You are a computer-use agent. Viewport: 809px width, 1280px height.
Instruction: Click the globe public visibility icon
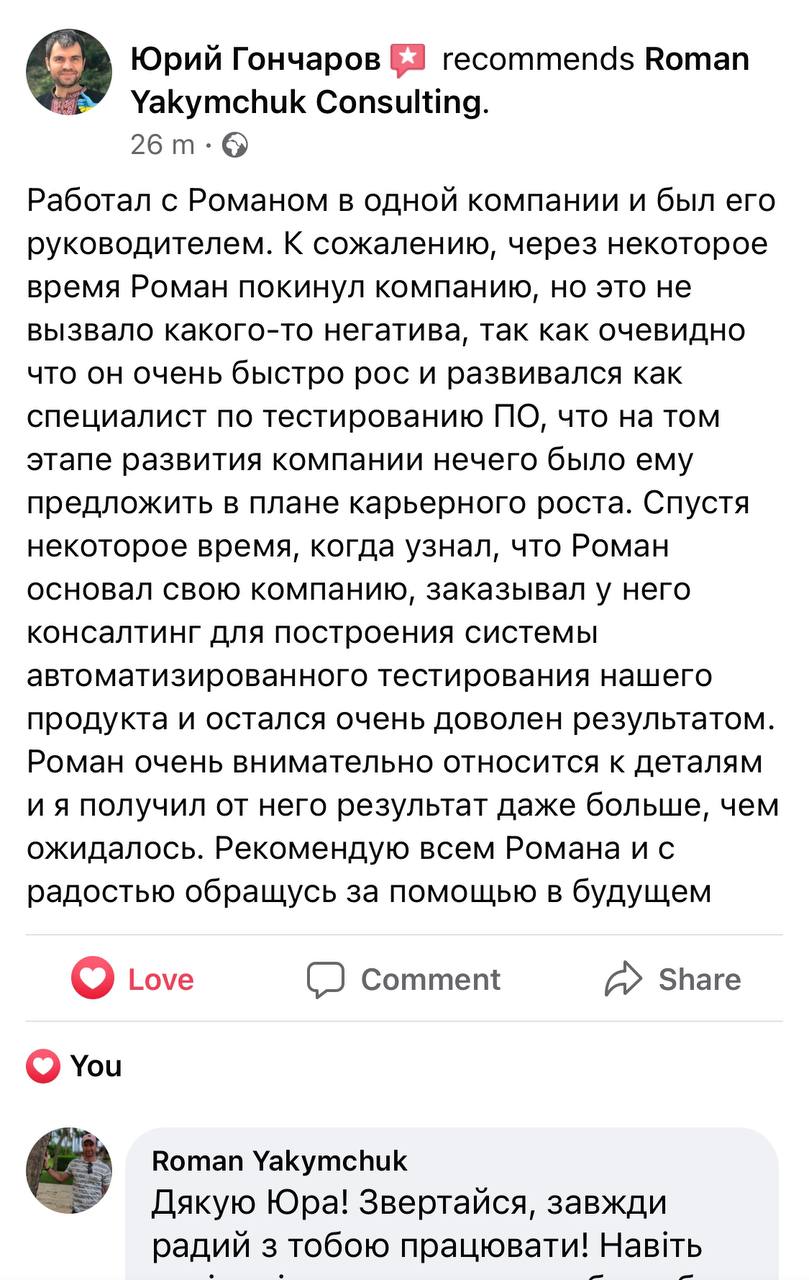pyautogui.click(x=234, y=145)
